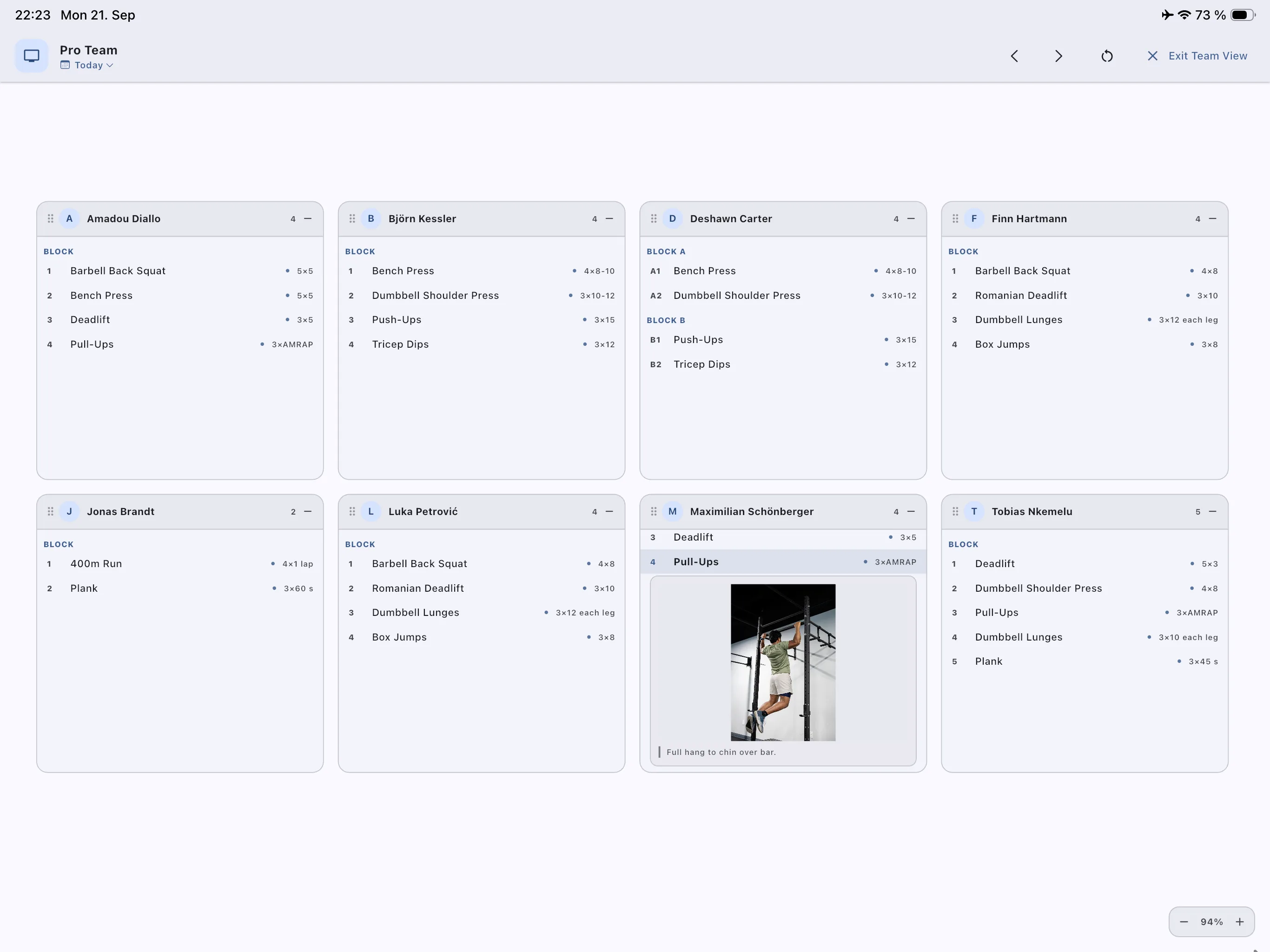1270x952 pixels.
Task: Collapse Amadou Diallo's card
Action: 308,219
